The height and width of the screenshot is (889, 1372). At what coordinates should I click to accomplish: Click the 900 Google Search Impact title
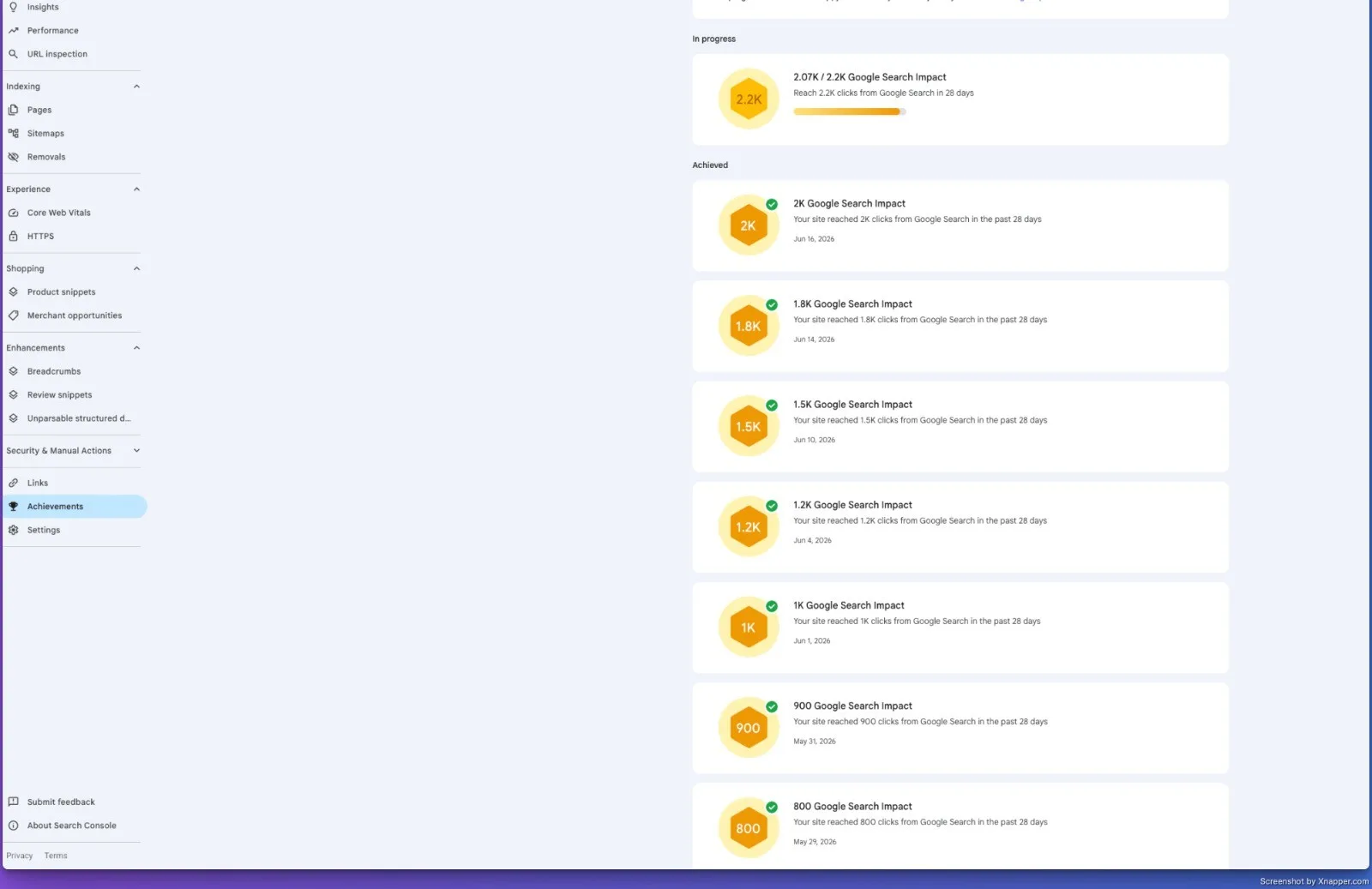[852, 706]
